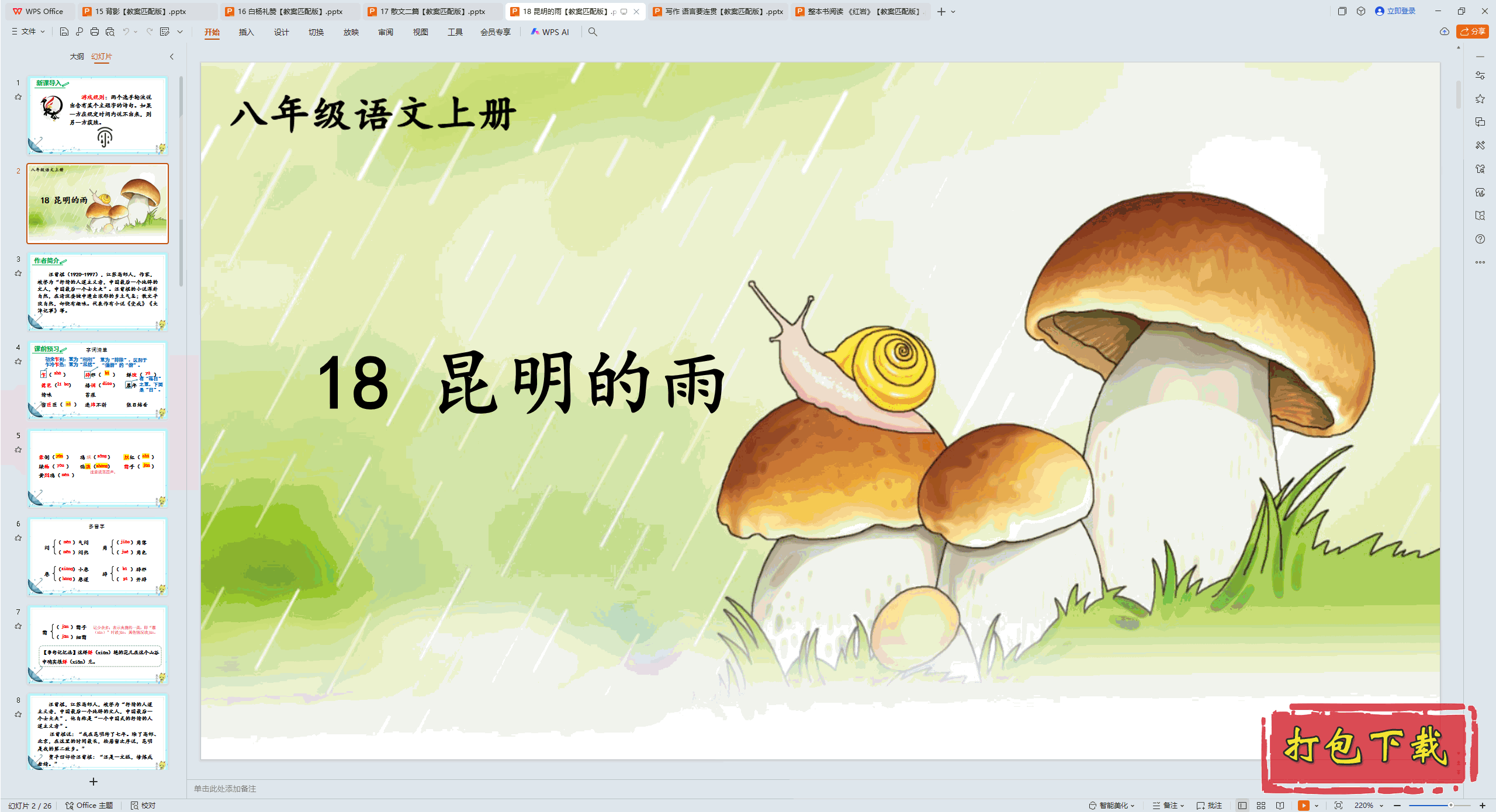
Task: Toggle normal view button in status bar
Action: point(1242,805)
